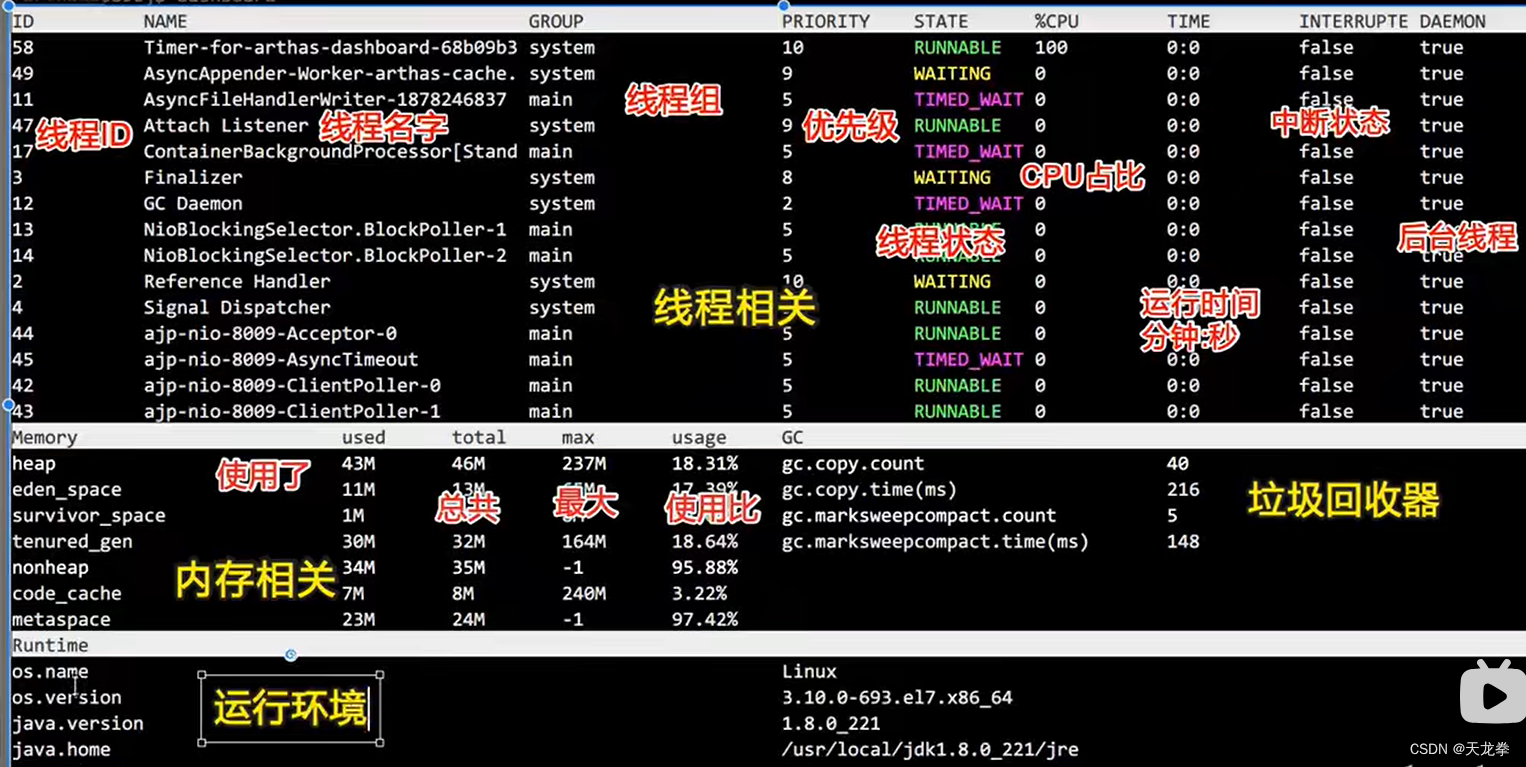Image resolution: width=1526 pixels, height=767 pixels.
Task: Click java version value 1.8.0_221
Action: [x=831, y=723]
